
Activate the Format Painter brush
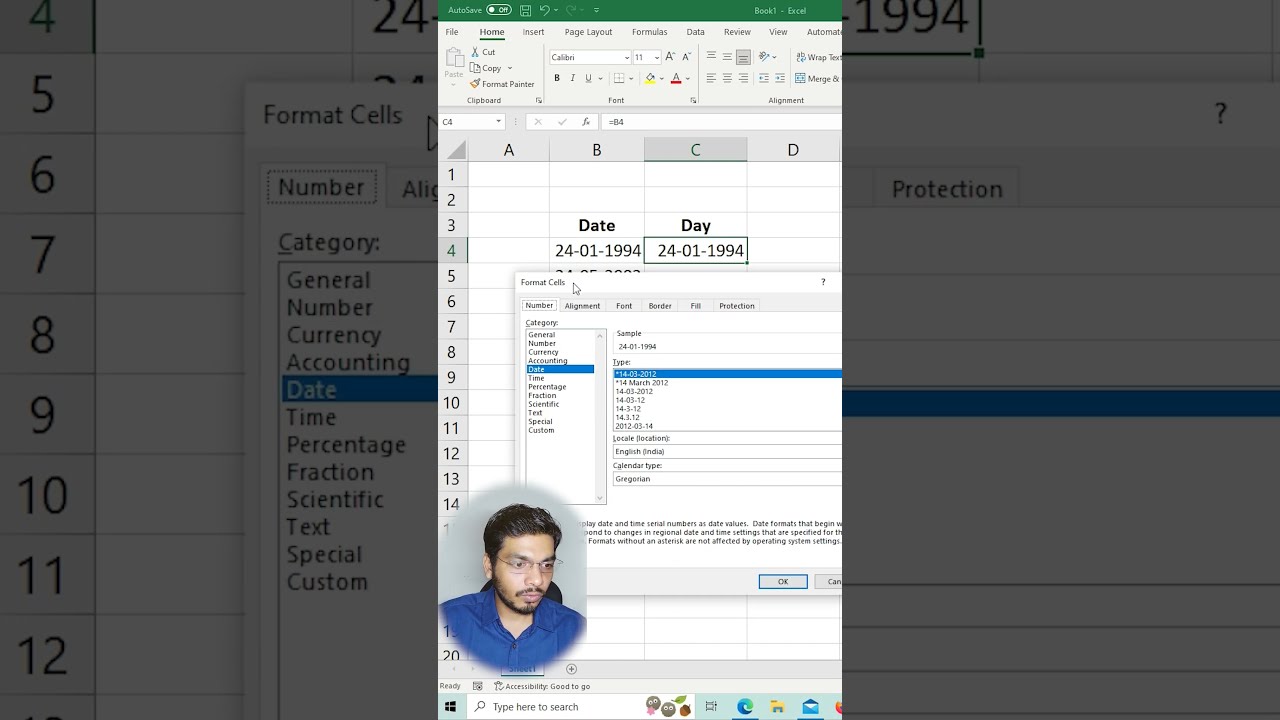pyautogui.click(x=502, y=84)
